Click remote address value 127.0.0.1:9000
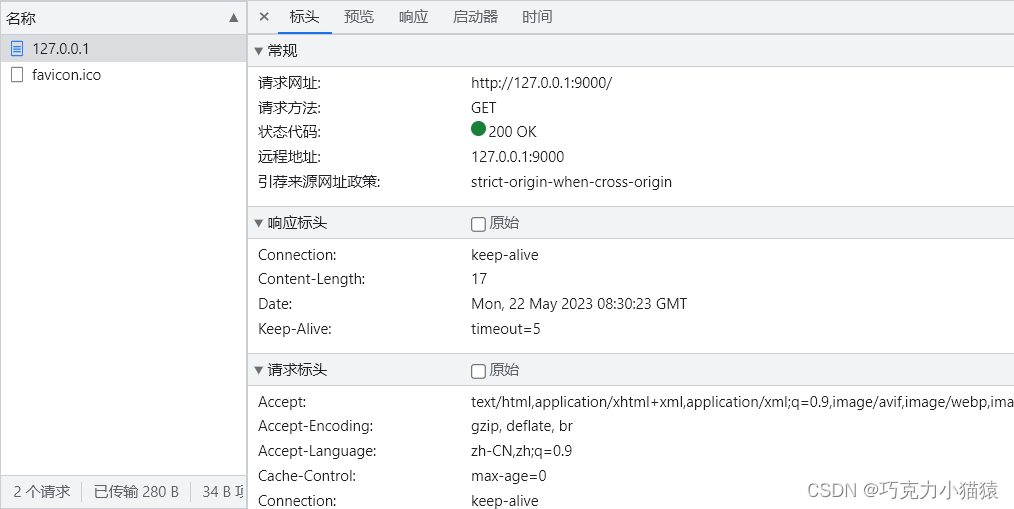Image resolution: width=1014 pixels, height=509 pixels. pos(517,157)
